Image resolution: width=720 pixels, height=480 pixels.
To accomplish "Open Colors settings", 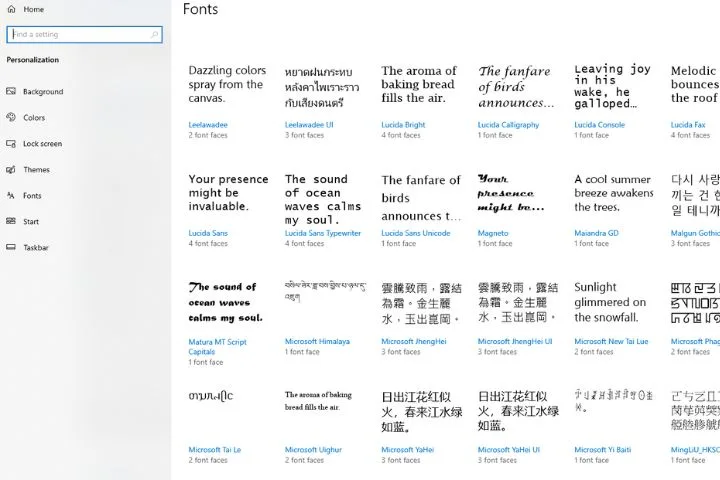I will [x=34, y=118].
